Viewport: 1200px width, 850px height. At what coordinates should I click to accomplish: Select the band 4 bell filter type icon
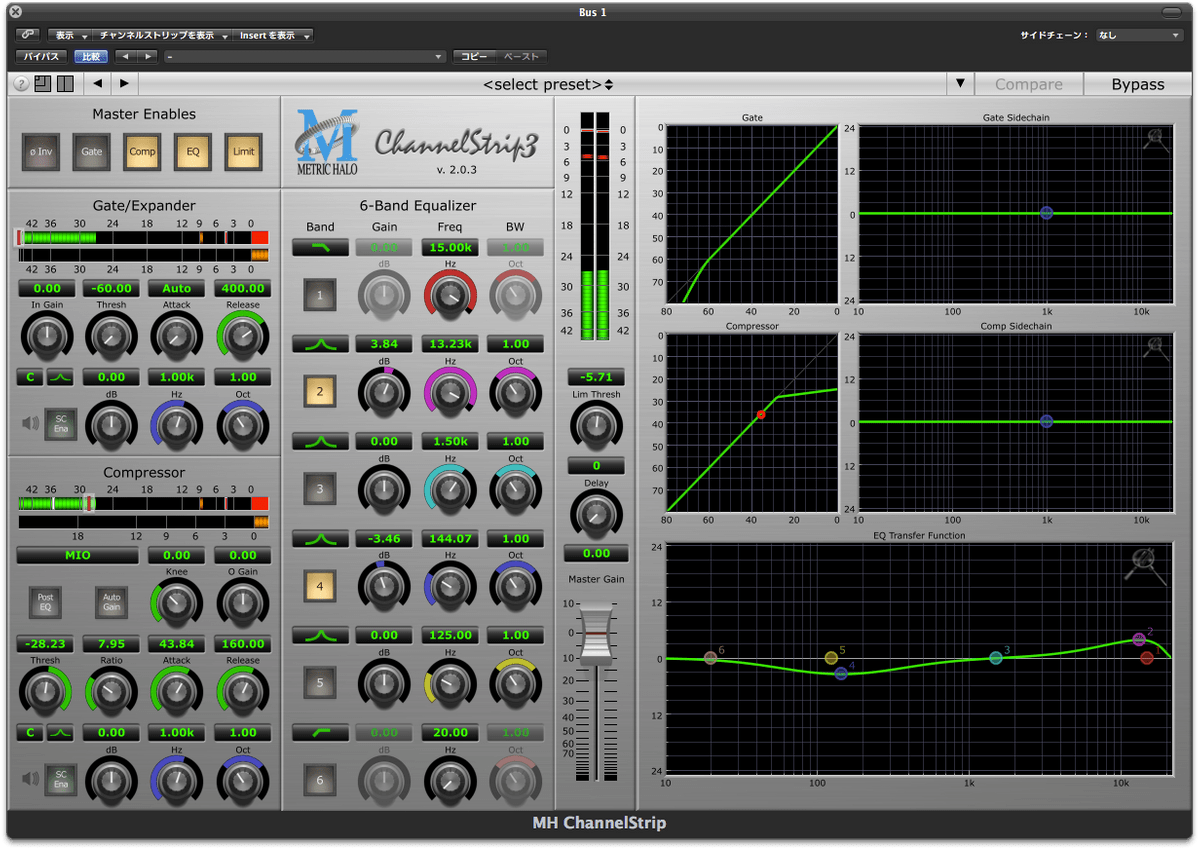(x=320, y=538)
